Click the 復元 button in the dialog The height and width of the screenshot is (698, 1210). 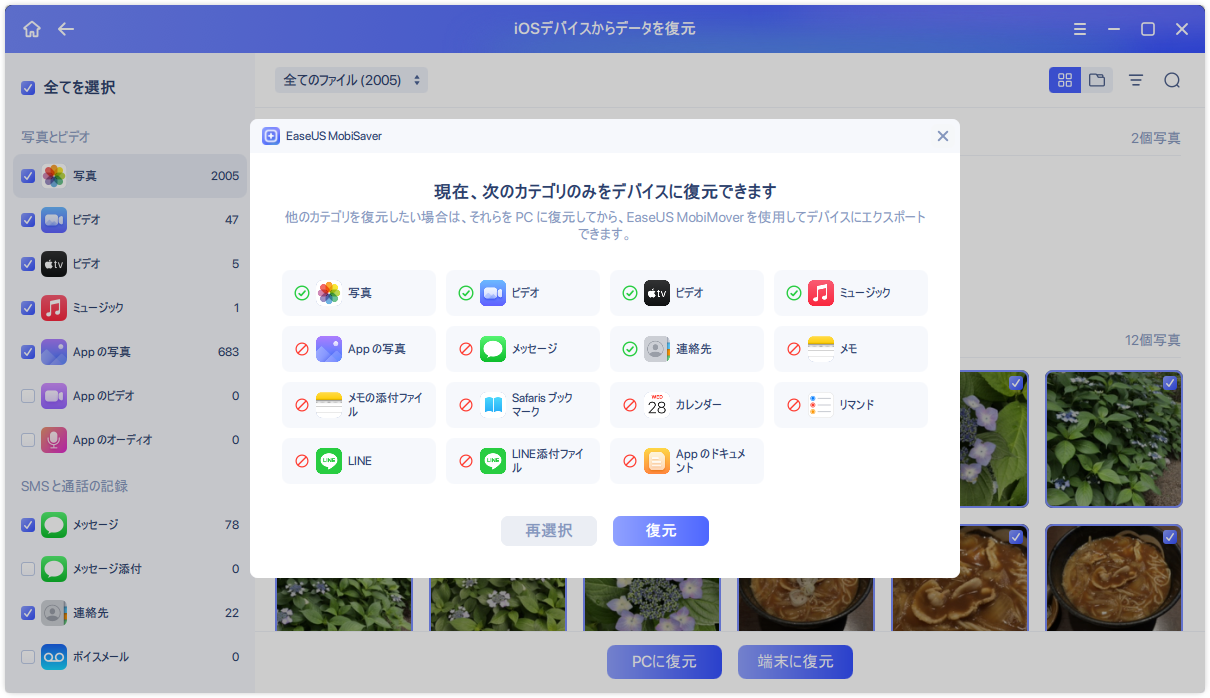661,531
